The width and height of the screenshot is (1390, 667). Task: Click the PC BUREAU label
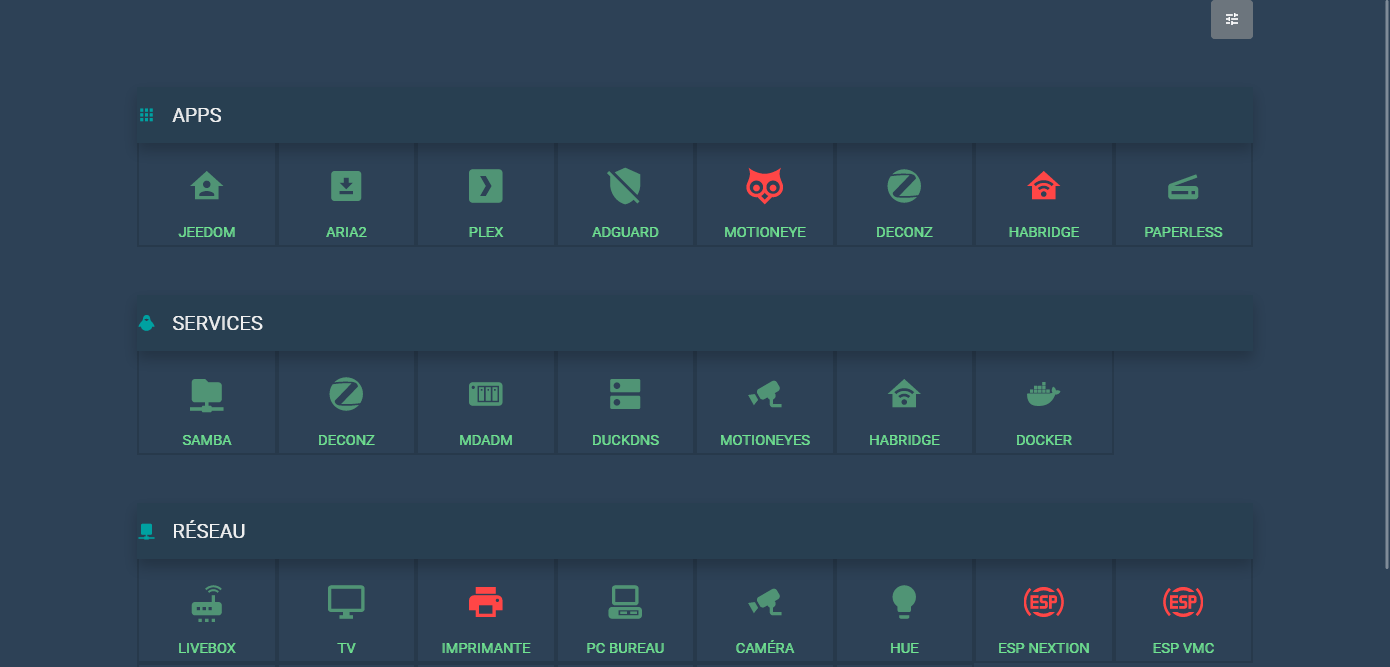625,648
